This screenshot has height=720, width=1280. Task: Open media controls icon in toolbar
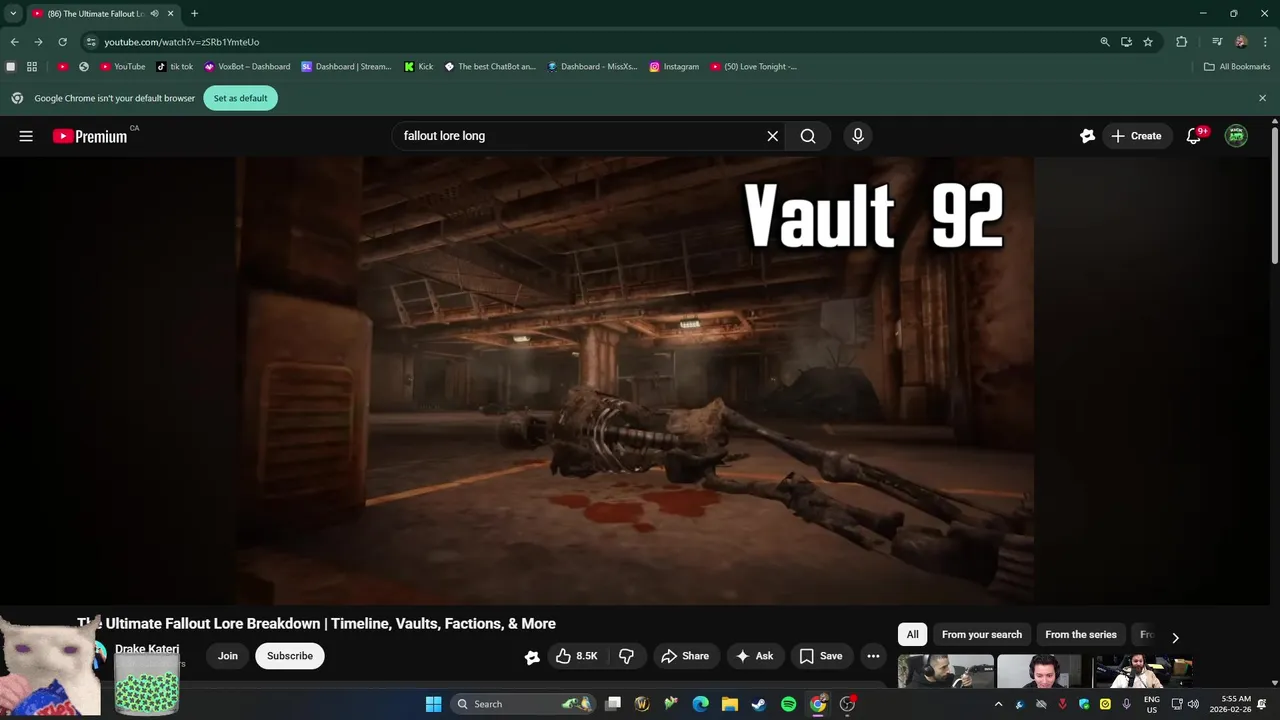point(1216,42)
